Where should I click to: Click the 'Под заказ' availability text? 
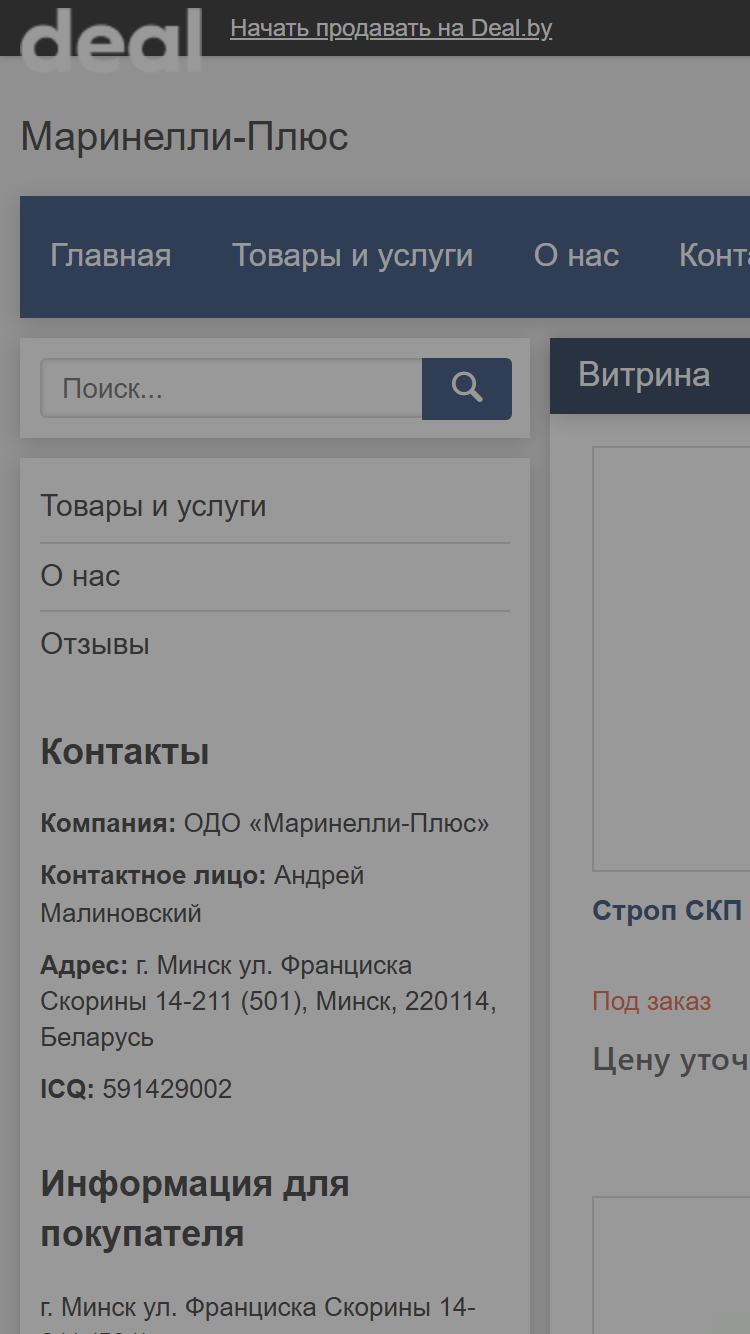point(652,1001)
